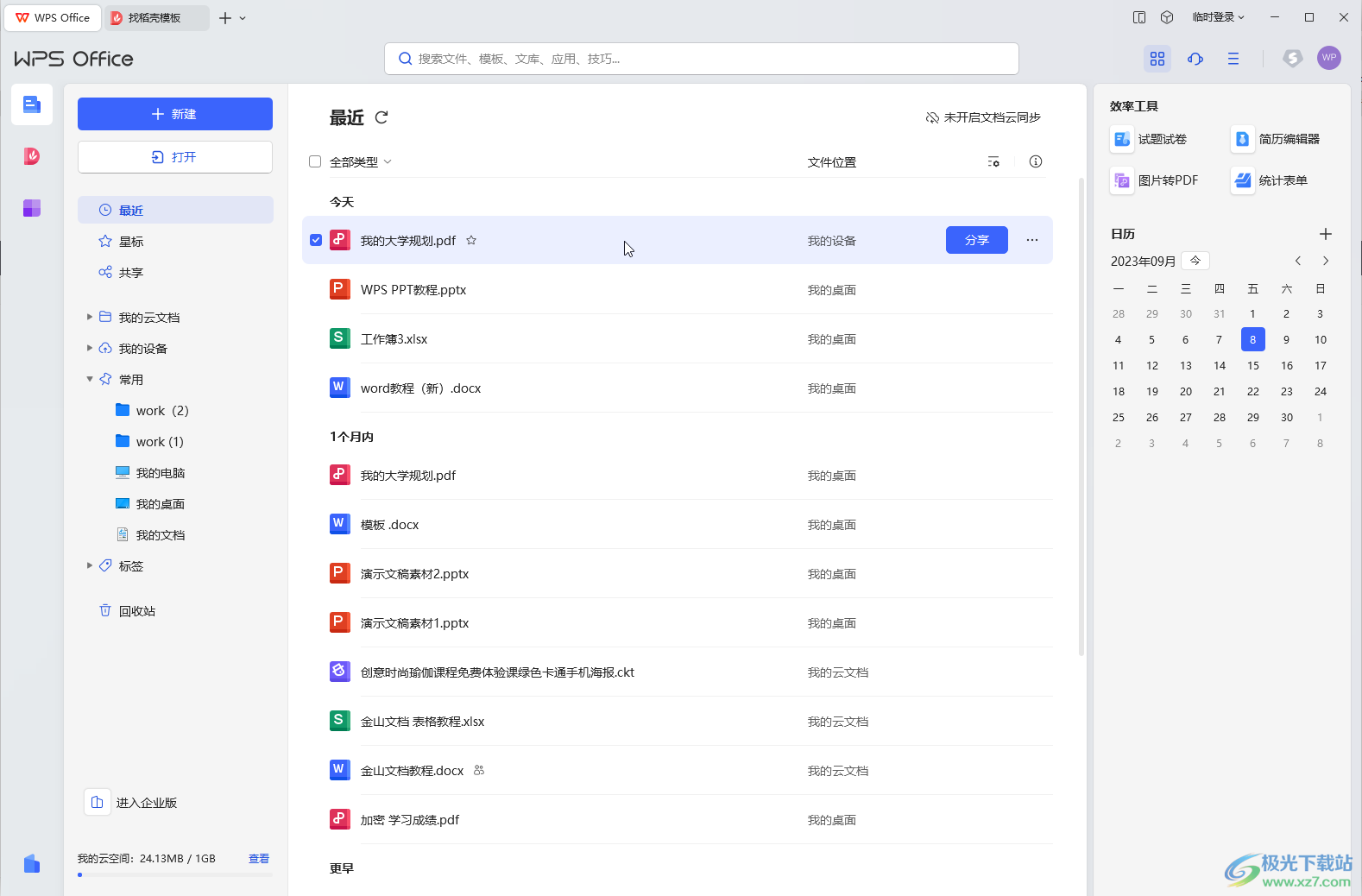
Task: Open the 统计表单 tool
Action: click(x=1271, y=180)
